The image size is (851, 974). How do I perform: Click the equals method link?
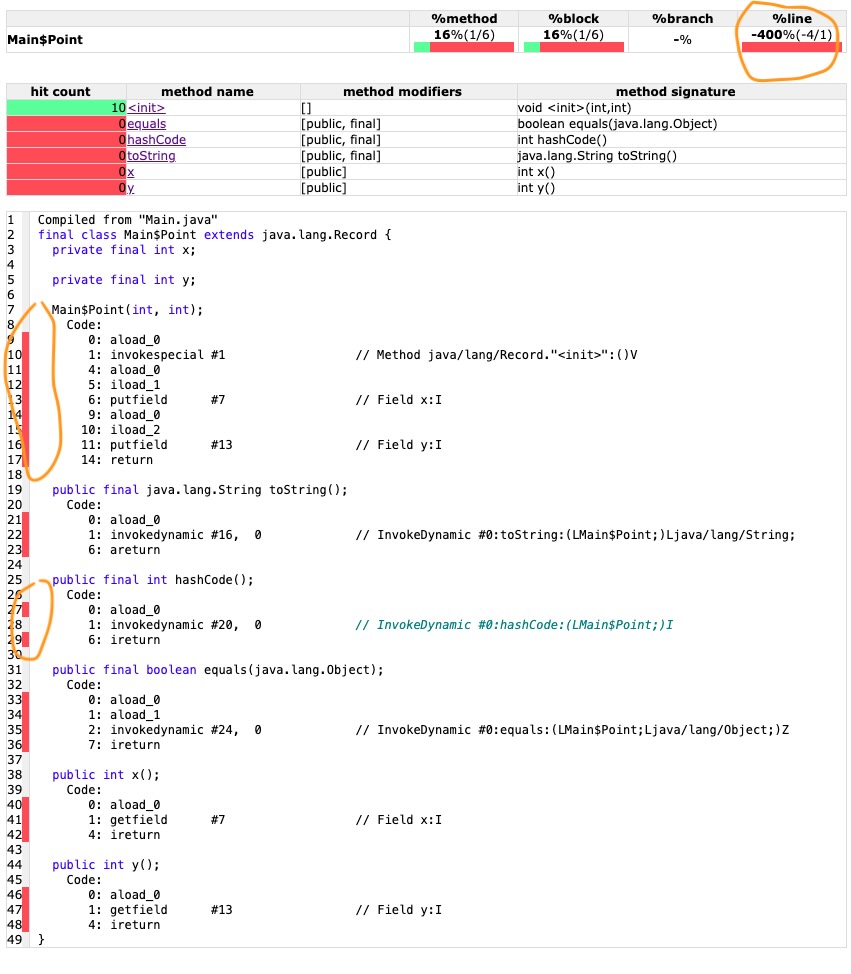147,123
